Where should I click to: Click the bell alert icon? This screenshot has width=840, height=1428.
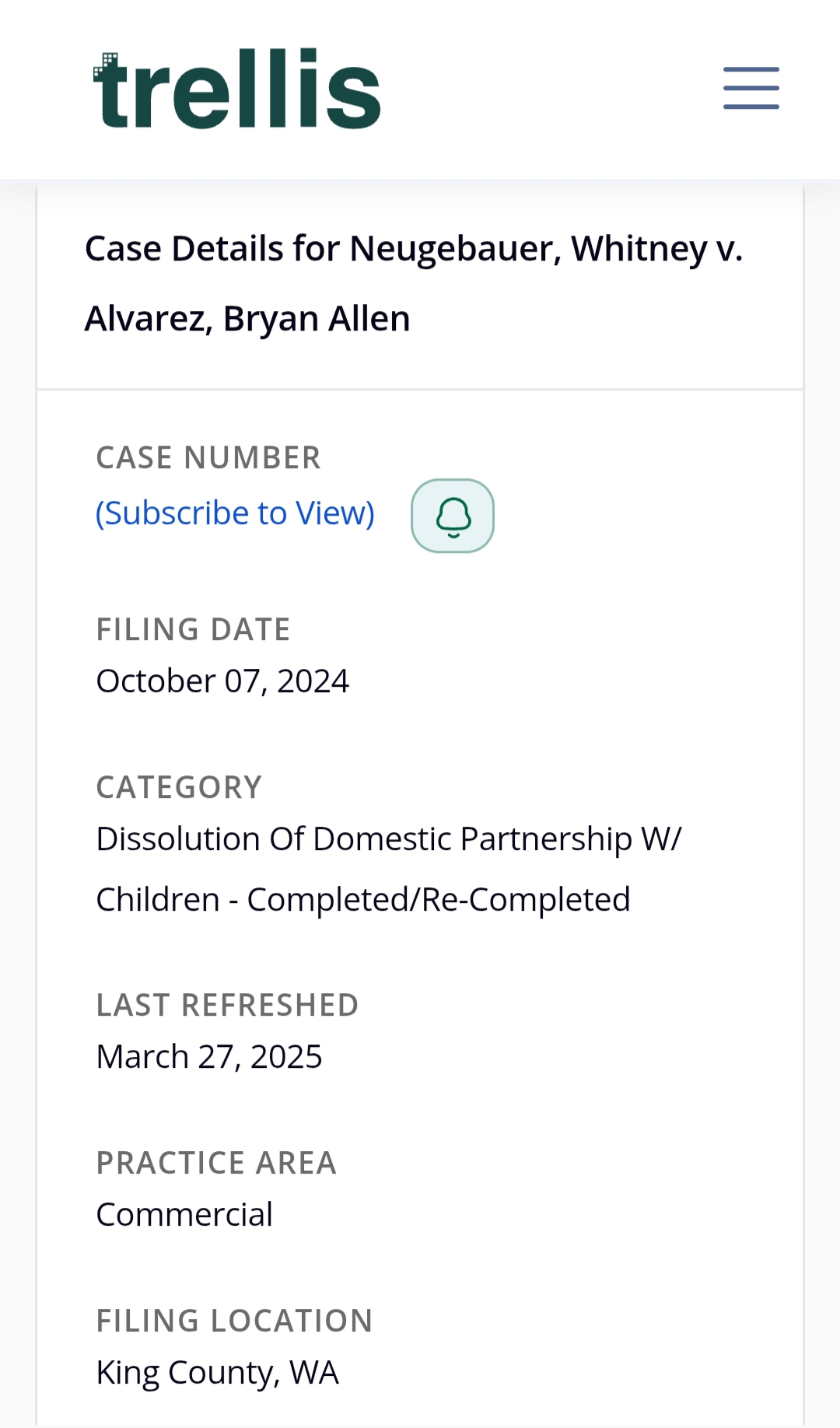pyautogui.click(x=453, y=516)
